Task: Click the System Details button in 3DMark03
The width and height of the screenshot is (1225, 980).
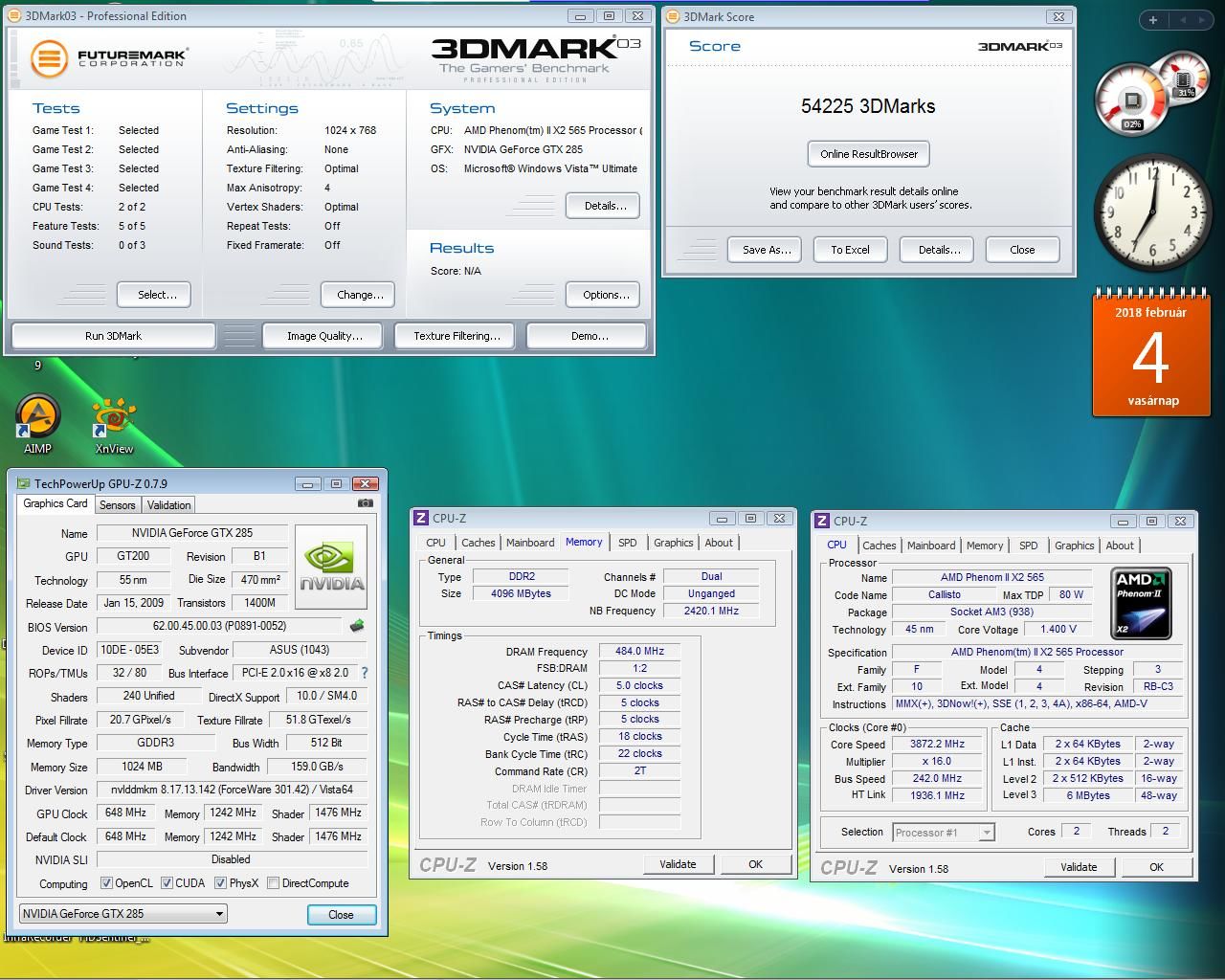Action: click(x=603, y=206)
